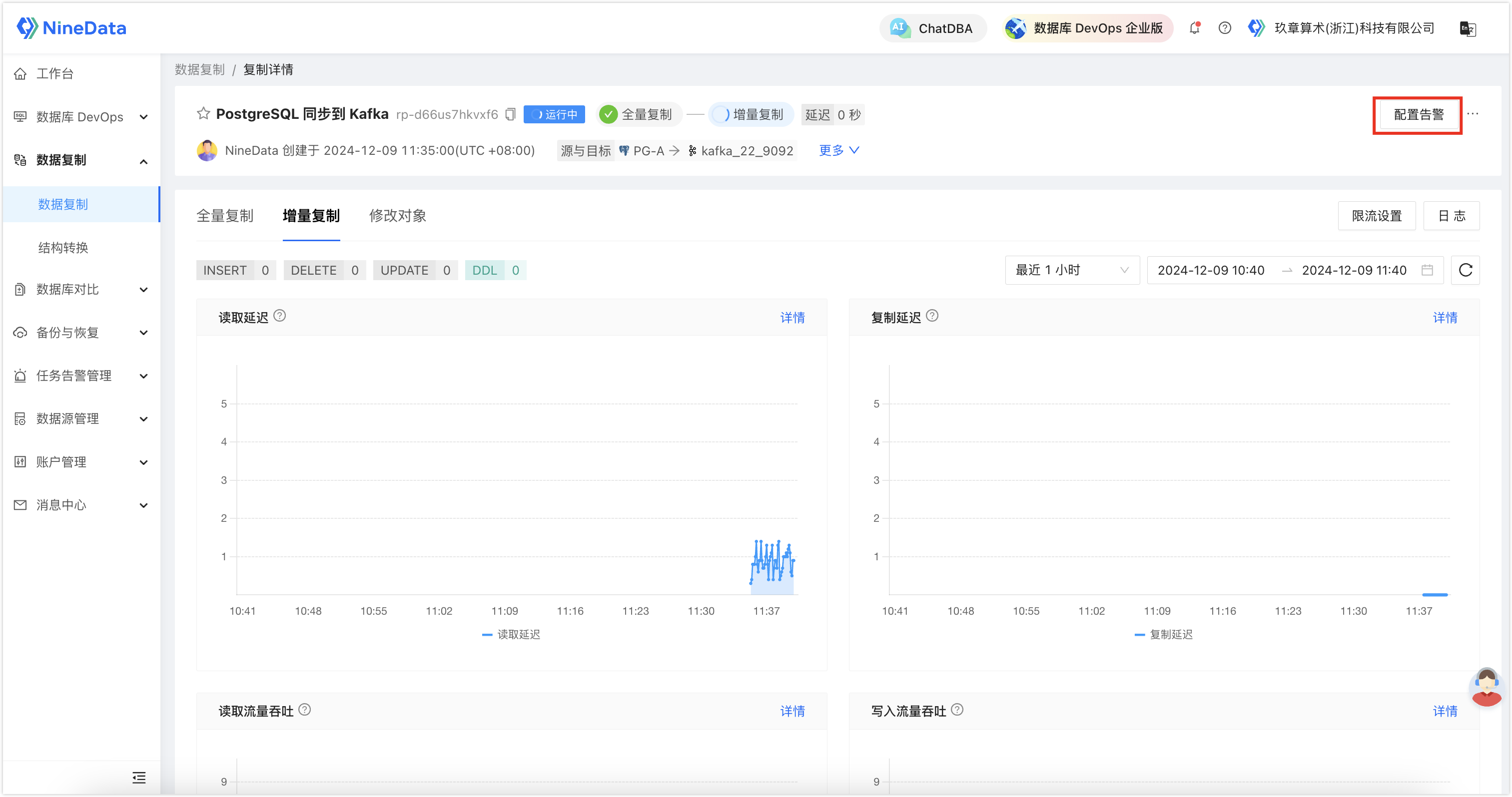The image size is (1512, 797).
Task: Toggle 复制延迟 legend item
Action: pyautogui.click(x=1164, y=635)
